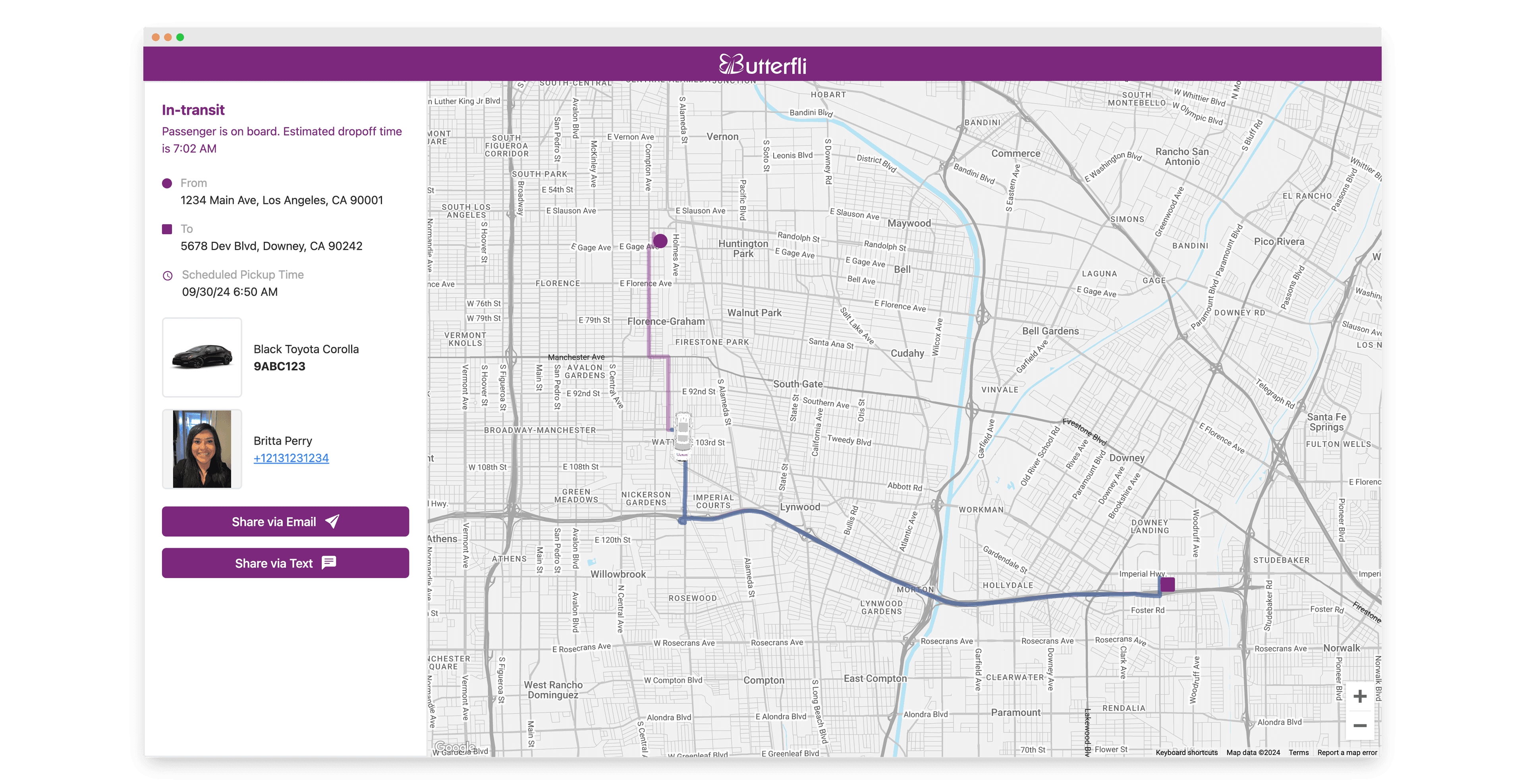Click the square purple dropoff marker on map

click(x=1168, y=585)
